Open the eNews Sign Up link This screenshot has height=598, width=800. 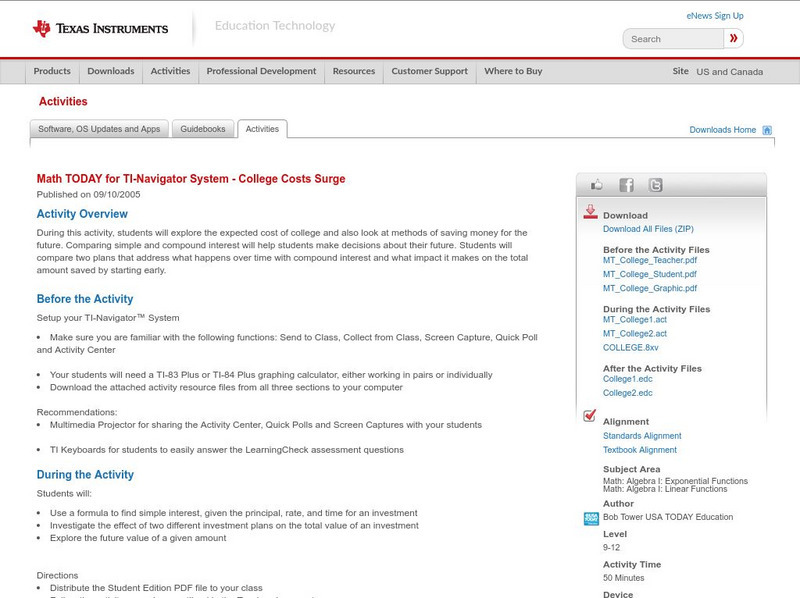click(x=715, y=16)
